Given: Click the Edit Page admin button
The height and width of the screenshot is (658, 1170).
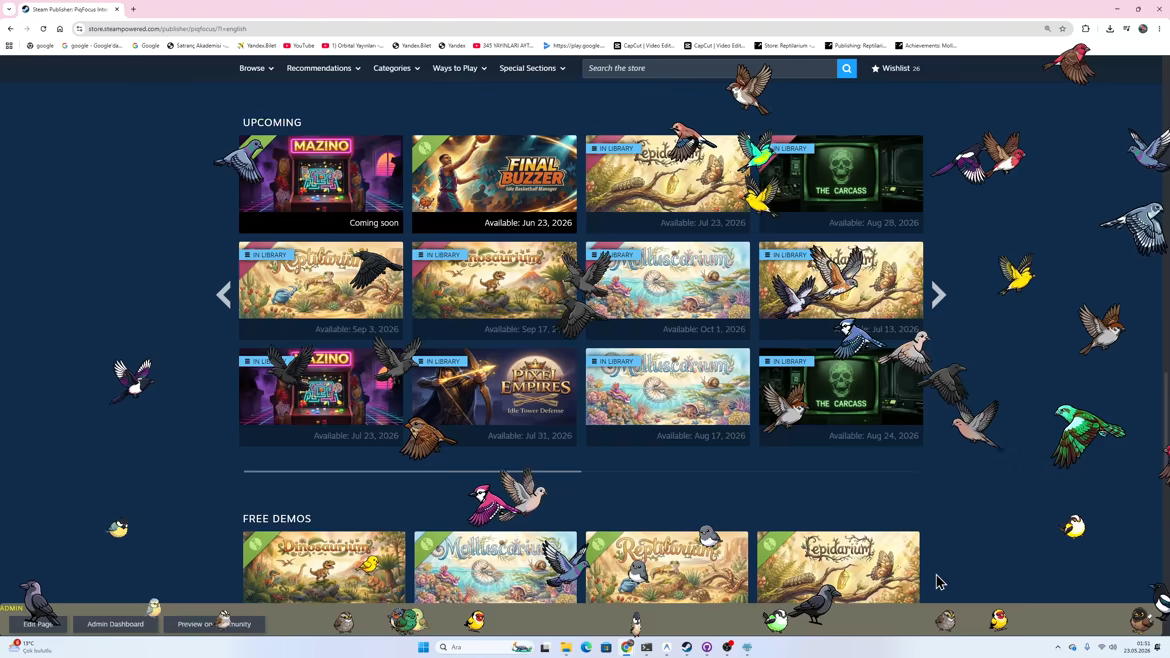Looking at the screenshot, I should coord(37,624).
